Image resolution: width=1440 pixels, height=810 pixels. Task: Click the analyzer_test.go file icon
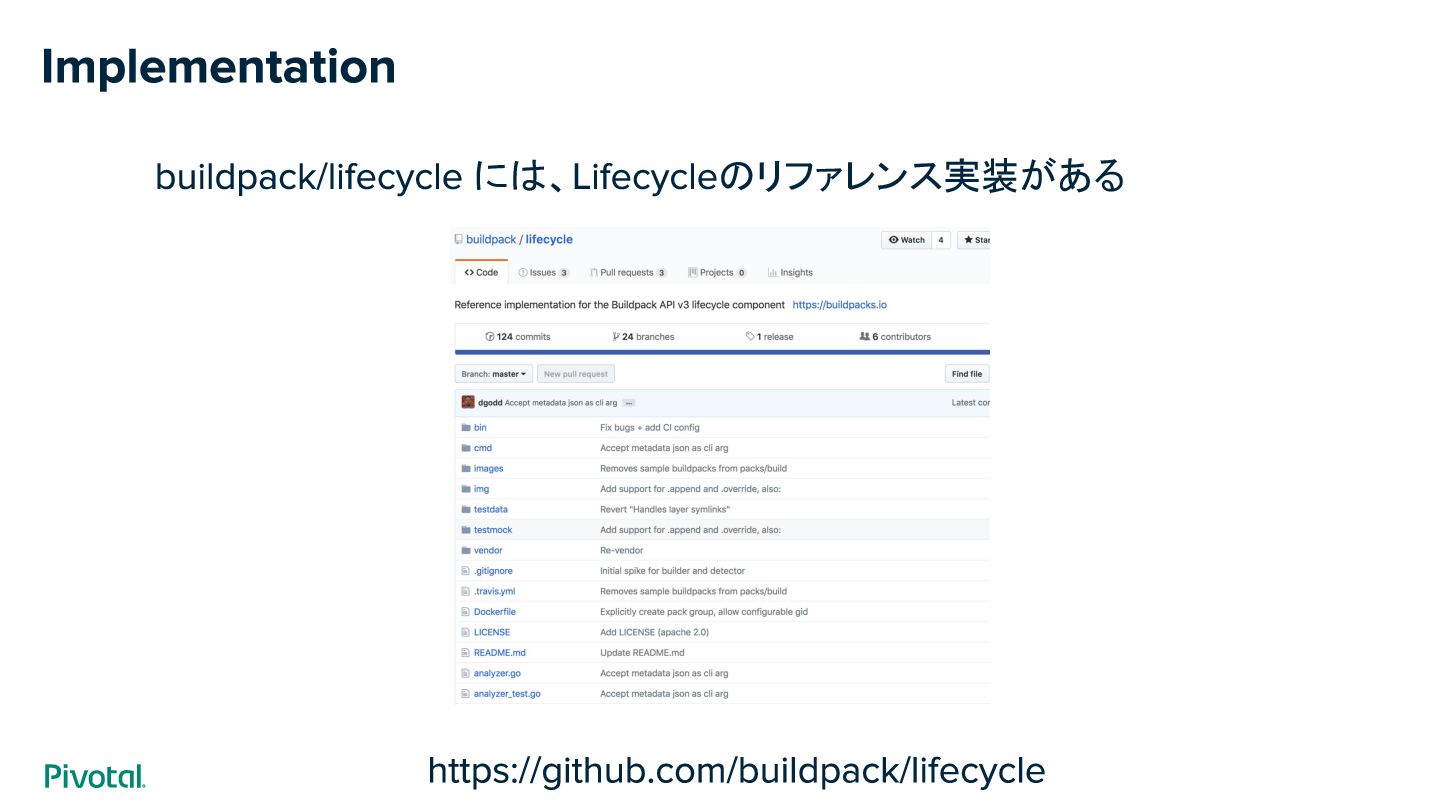click(465, 693)
